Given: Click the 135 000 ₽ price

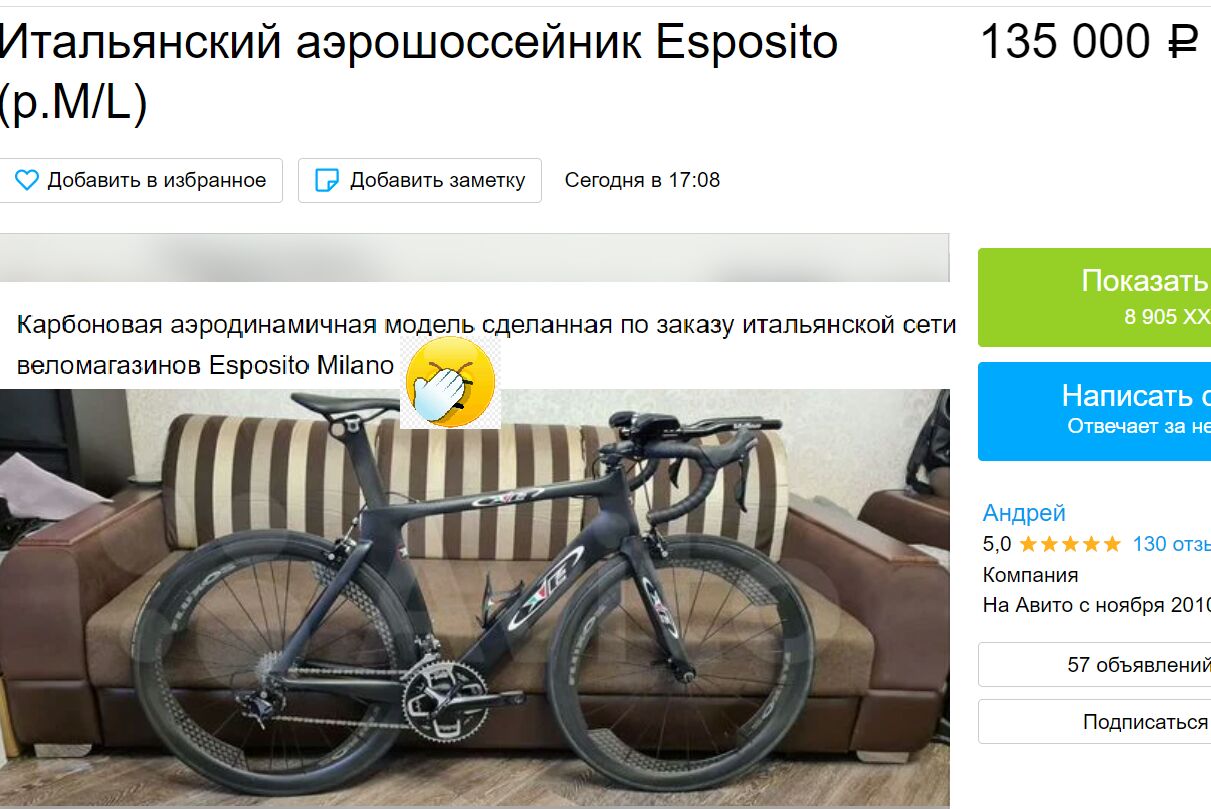Looking at the screenshot, I should click(1089, 42).
